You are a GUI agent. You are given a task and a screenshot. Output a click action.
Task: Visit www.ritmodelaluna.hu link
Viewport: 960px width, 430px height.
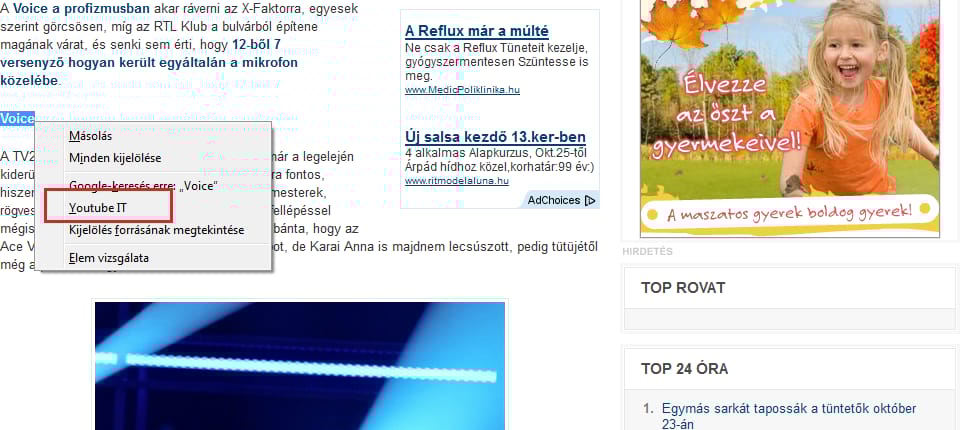point(457,181)
